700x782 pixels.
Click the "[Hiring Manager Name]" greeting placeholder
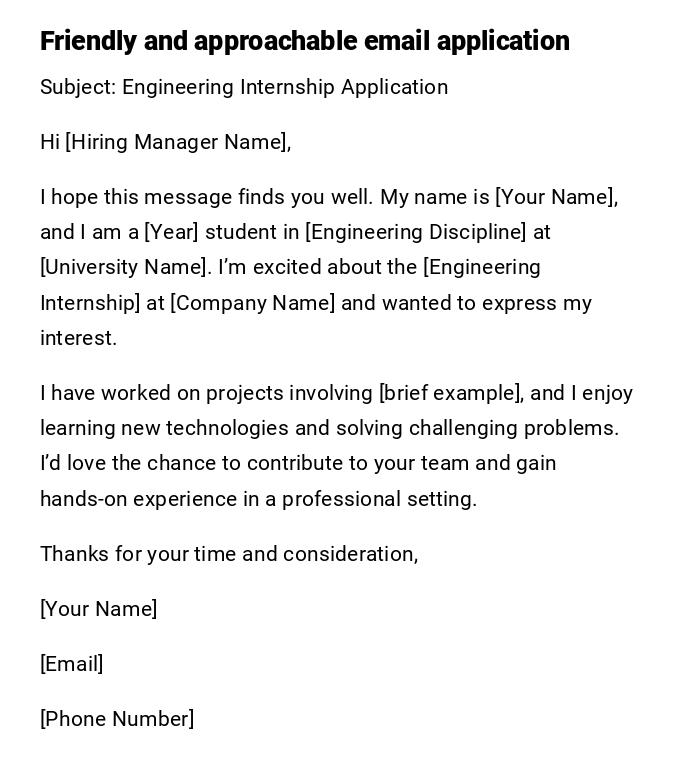[177, 142]
